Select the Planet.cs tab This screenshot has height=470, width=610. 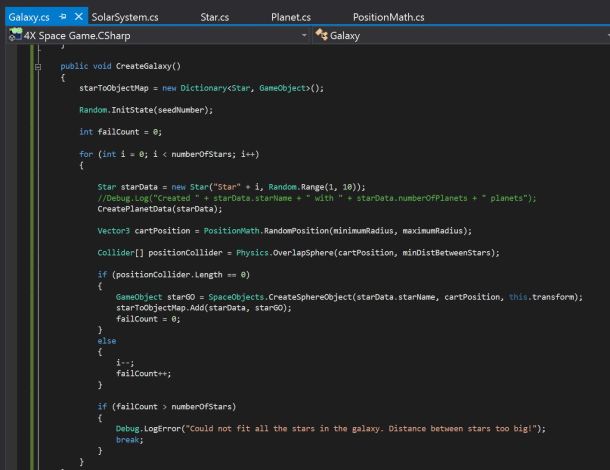[x=290, y=17]
